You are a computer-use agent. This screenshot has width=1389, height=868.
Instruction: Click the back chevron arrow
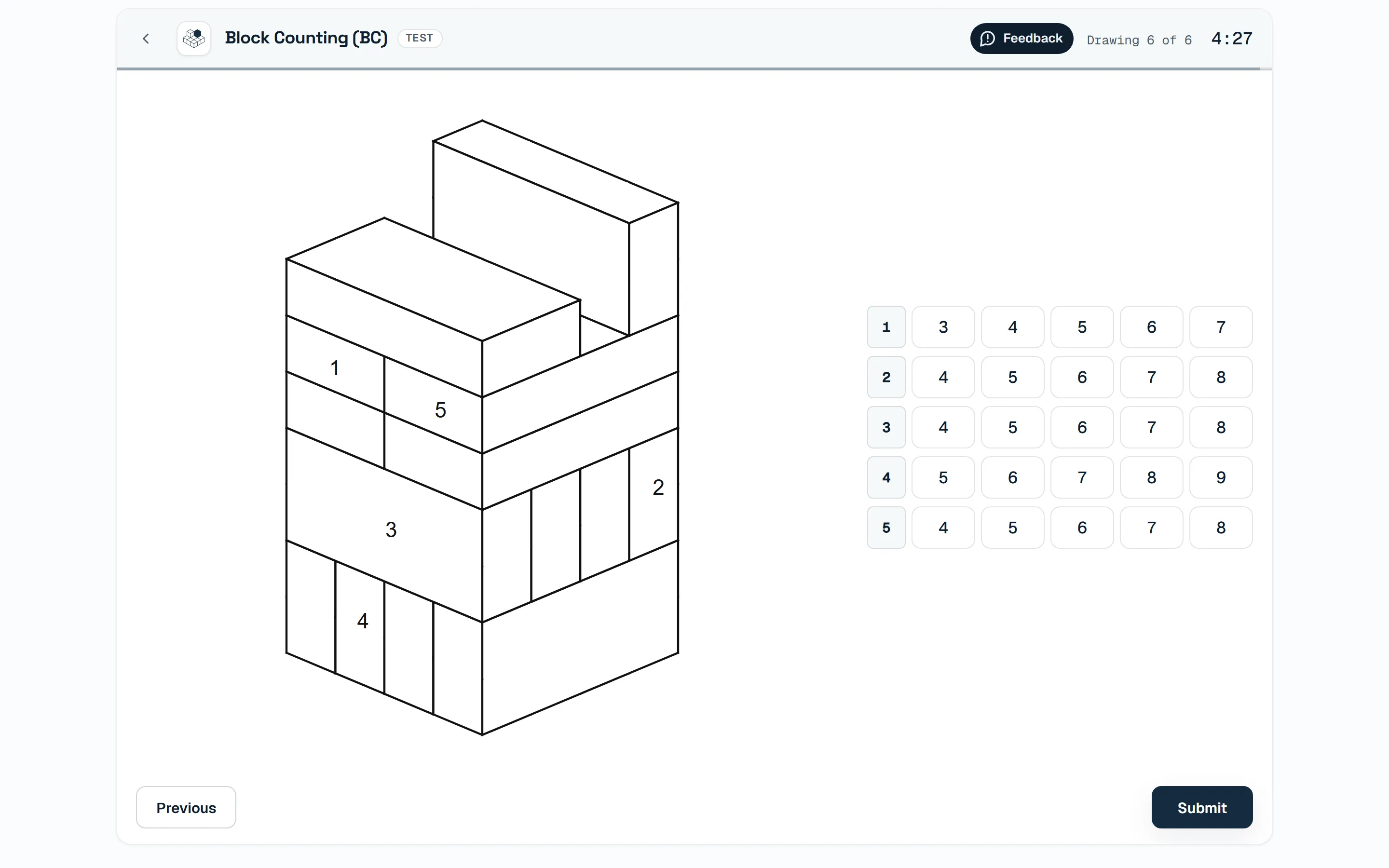[146, 39]
